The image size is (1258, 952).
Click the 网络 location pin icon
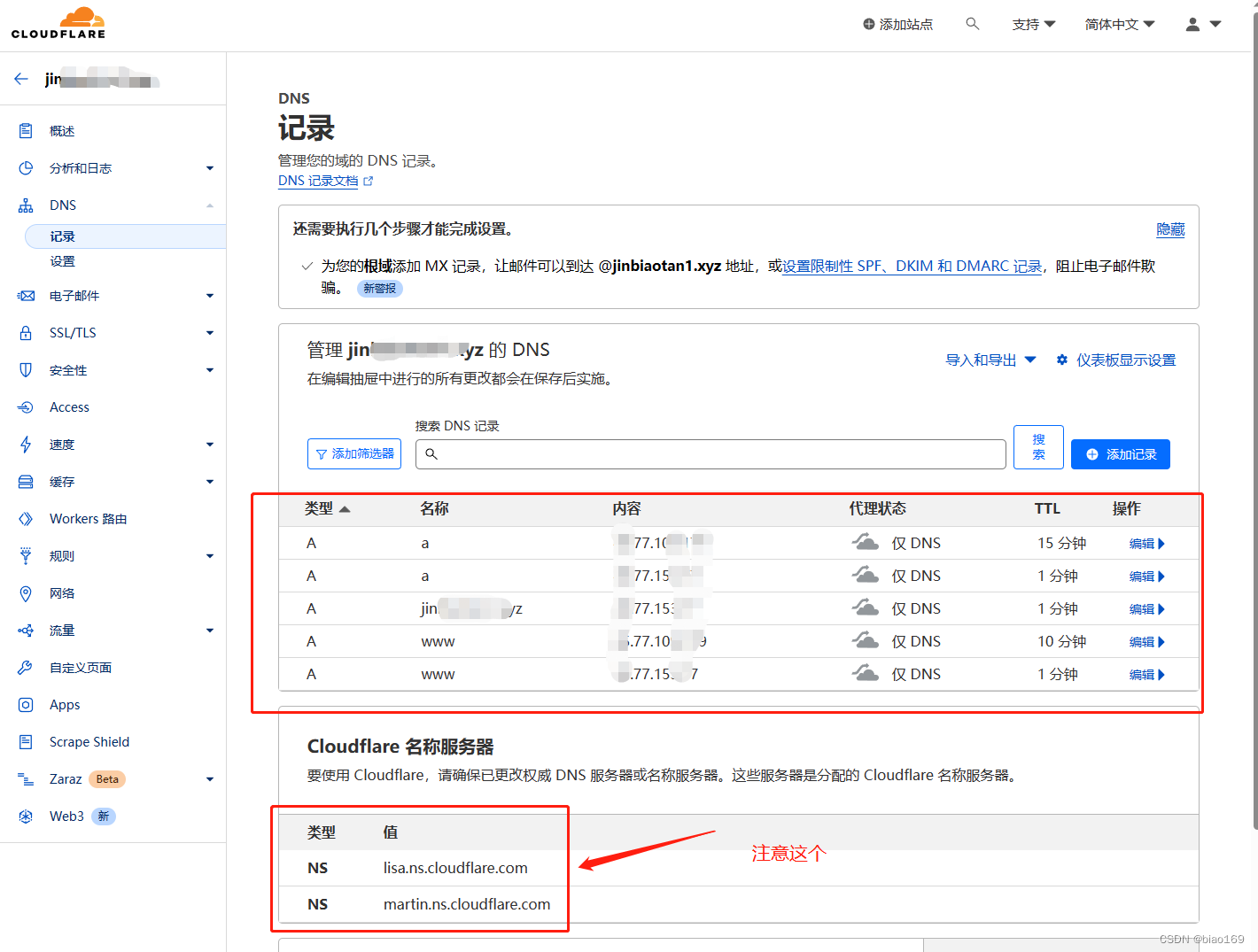pos(26,593)
